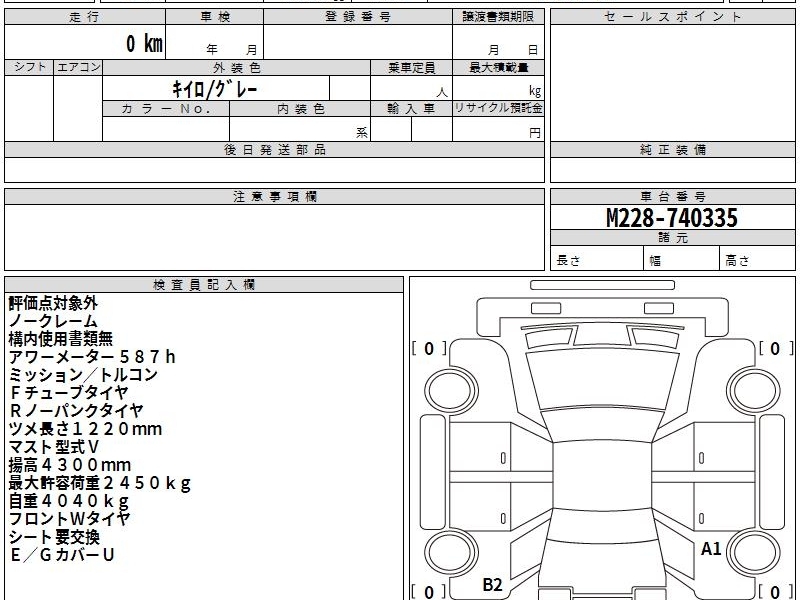Select chassis number M228-740335
This screenshot has width=800, height=600.
coord(672,218)
